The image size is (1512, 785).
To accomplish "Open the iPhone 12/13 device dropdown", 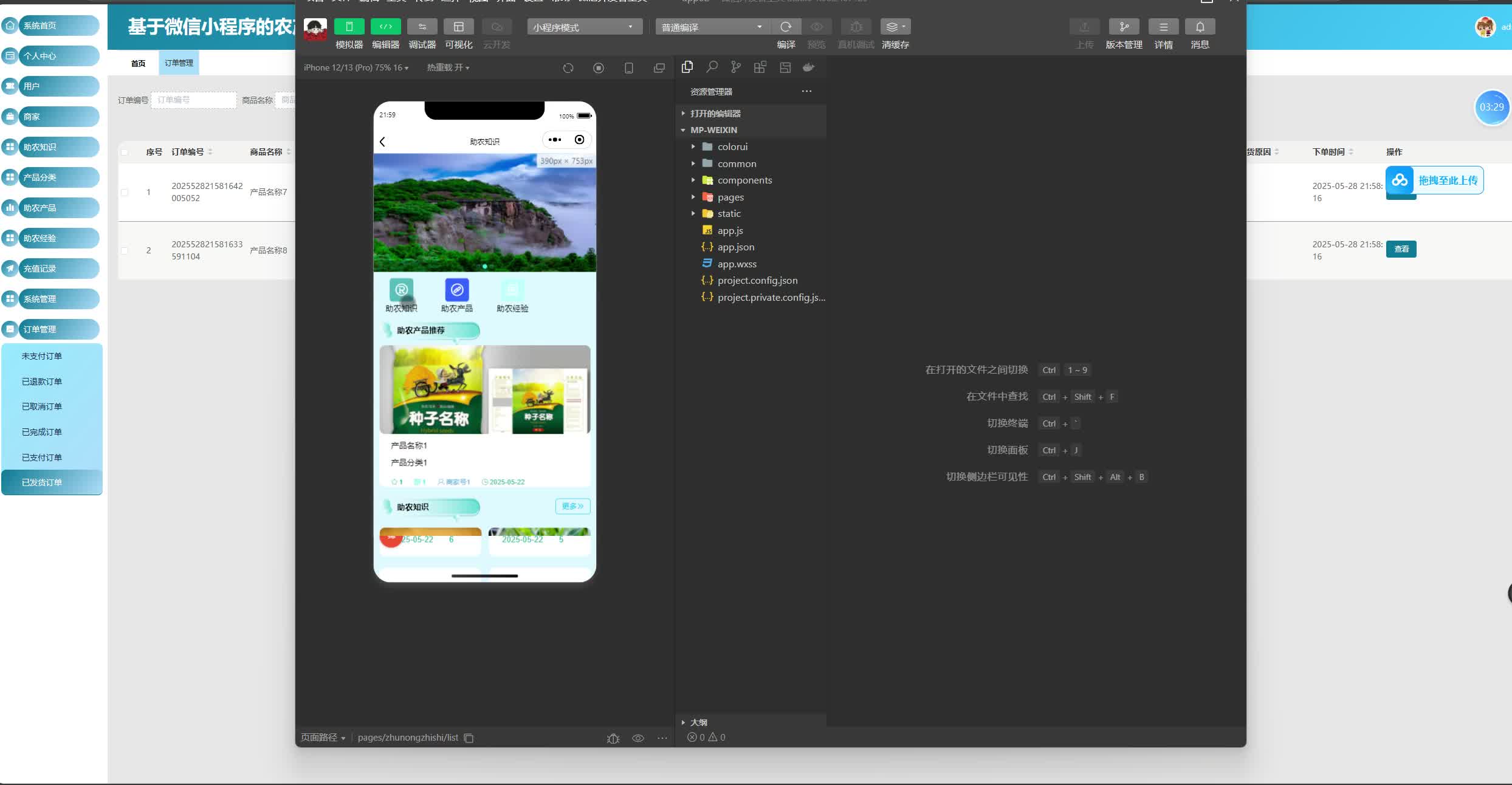I will 356,67.
